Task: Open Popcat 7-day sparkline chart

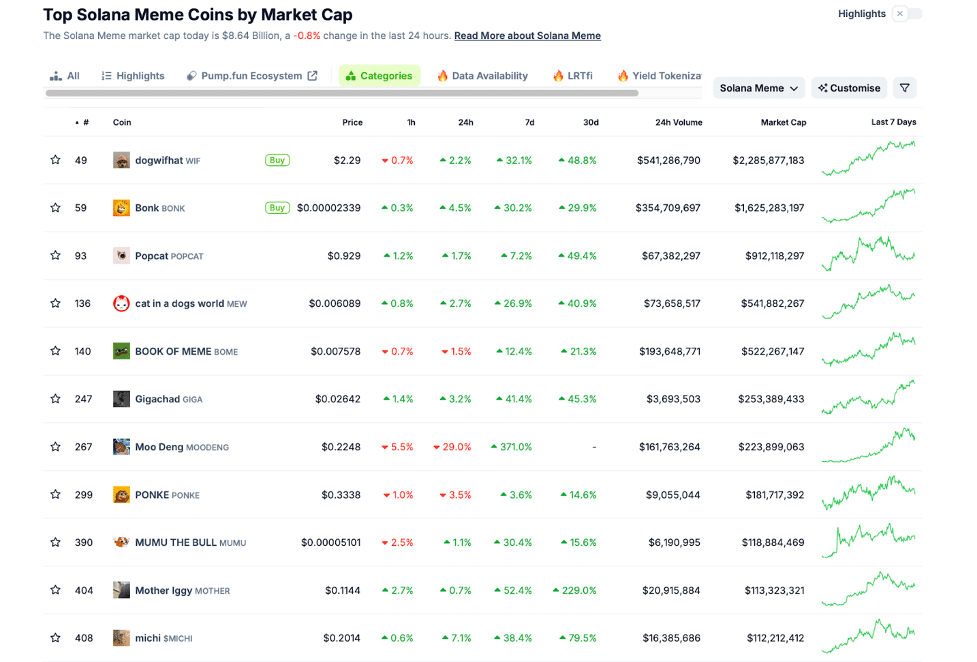Action: tap(869, 254)
